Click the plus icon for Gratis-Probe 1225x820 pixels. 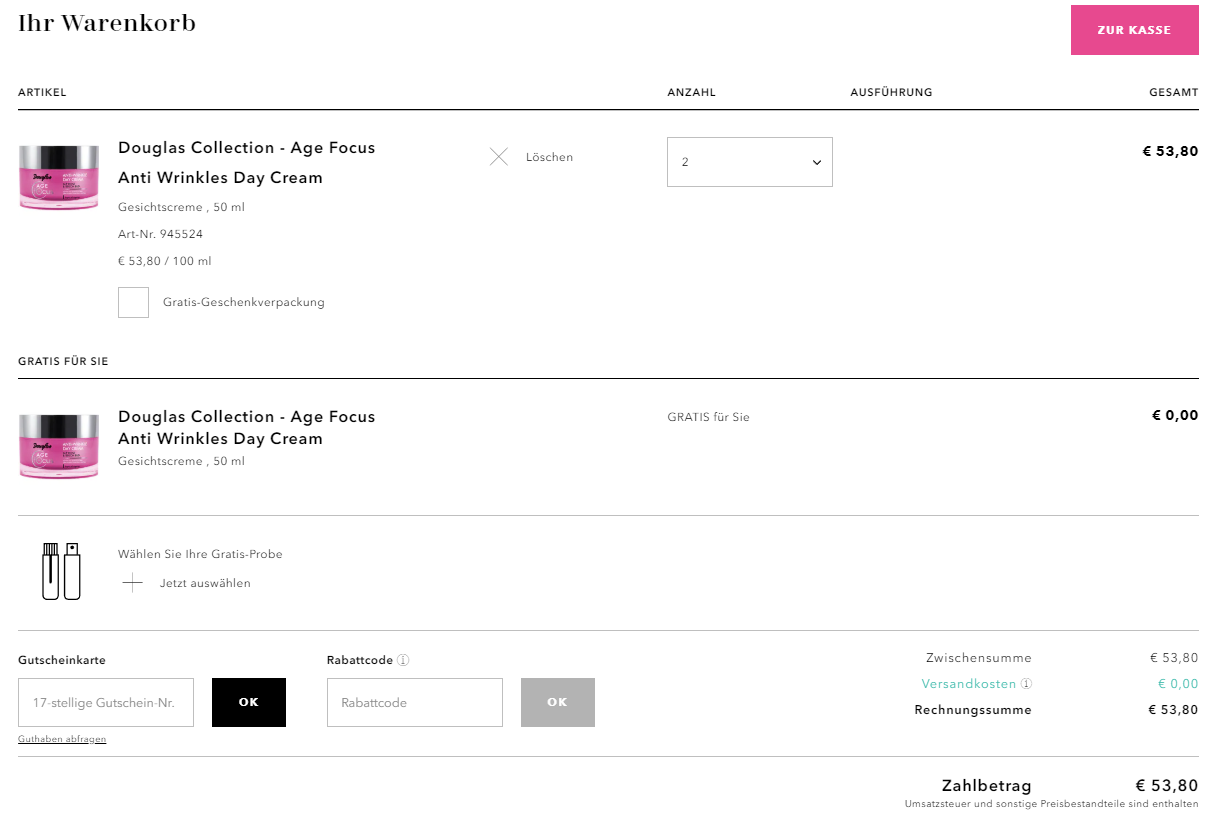[132, 583]
